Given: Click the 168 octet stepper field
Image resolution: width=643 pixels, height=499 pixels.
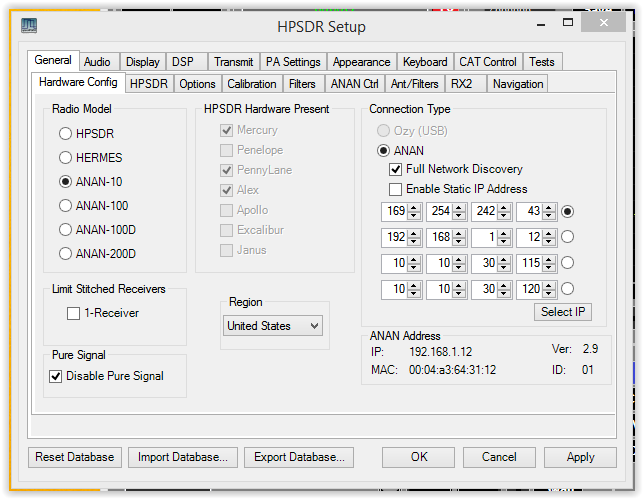Looking at the screenshot, I should [x=447, y=237].
